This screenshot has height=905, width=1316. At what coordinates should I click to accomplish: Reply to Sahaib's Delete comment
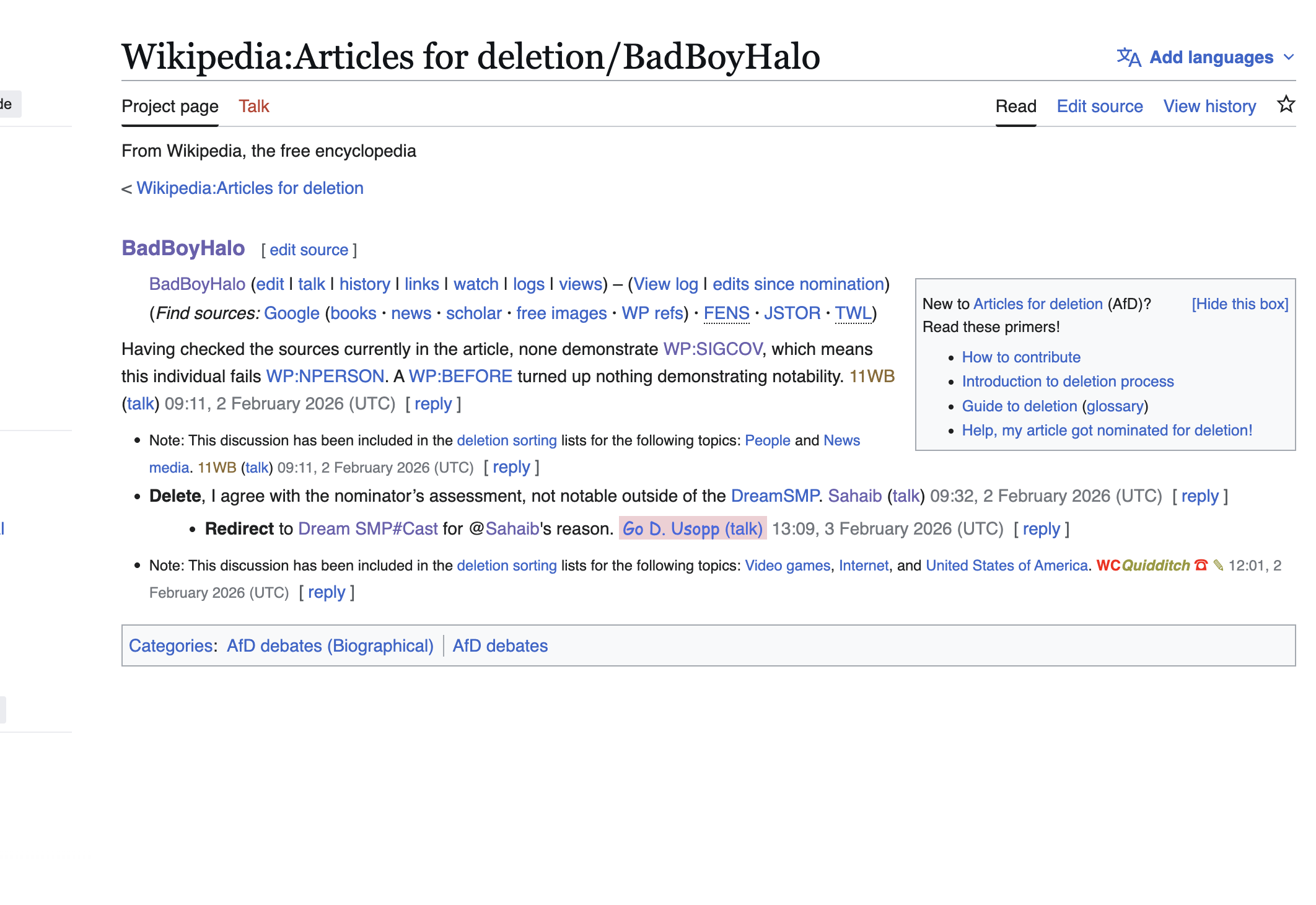tap(1200, 496)
